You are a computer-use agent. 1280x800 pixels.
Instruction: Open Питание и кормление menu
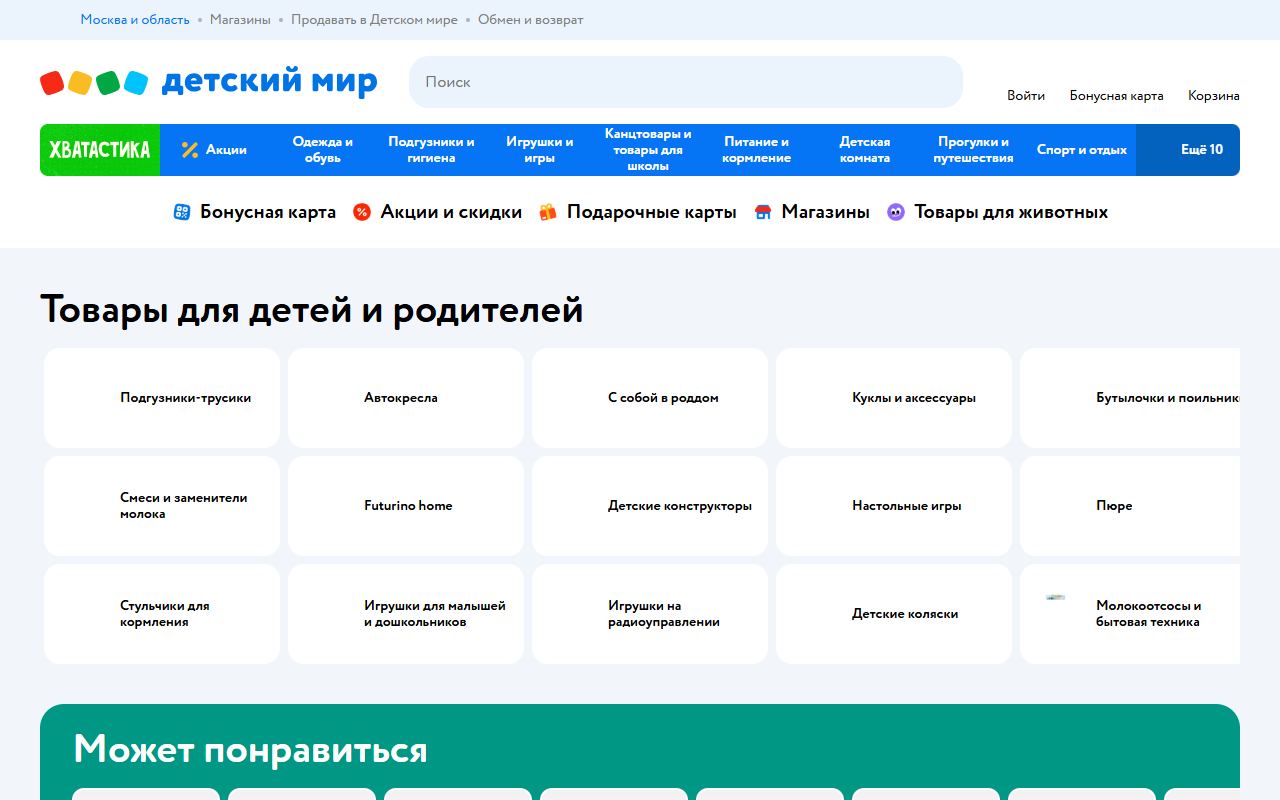point(757,150)
